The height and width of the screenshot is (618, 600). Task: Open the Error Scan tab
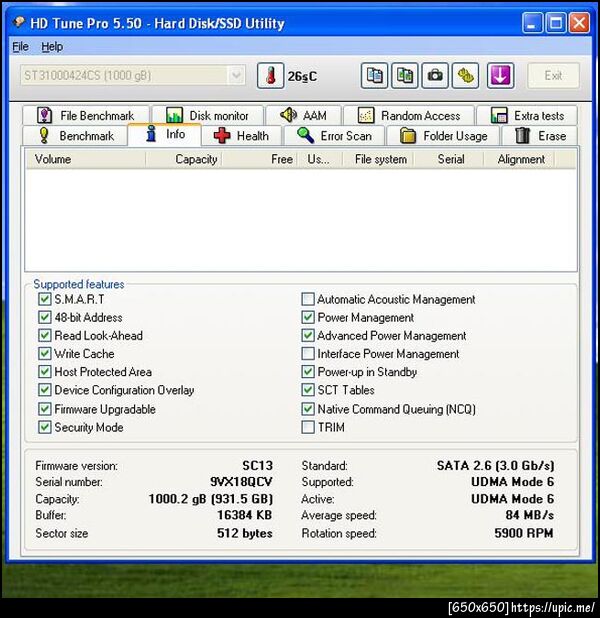coord(334,136)
